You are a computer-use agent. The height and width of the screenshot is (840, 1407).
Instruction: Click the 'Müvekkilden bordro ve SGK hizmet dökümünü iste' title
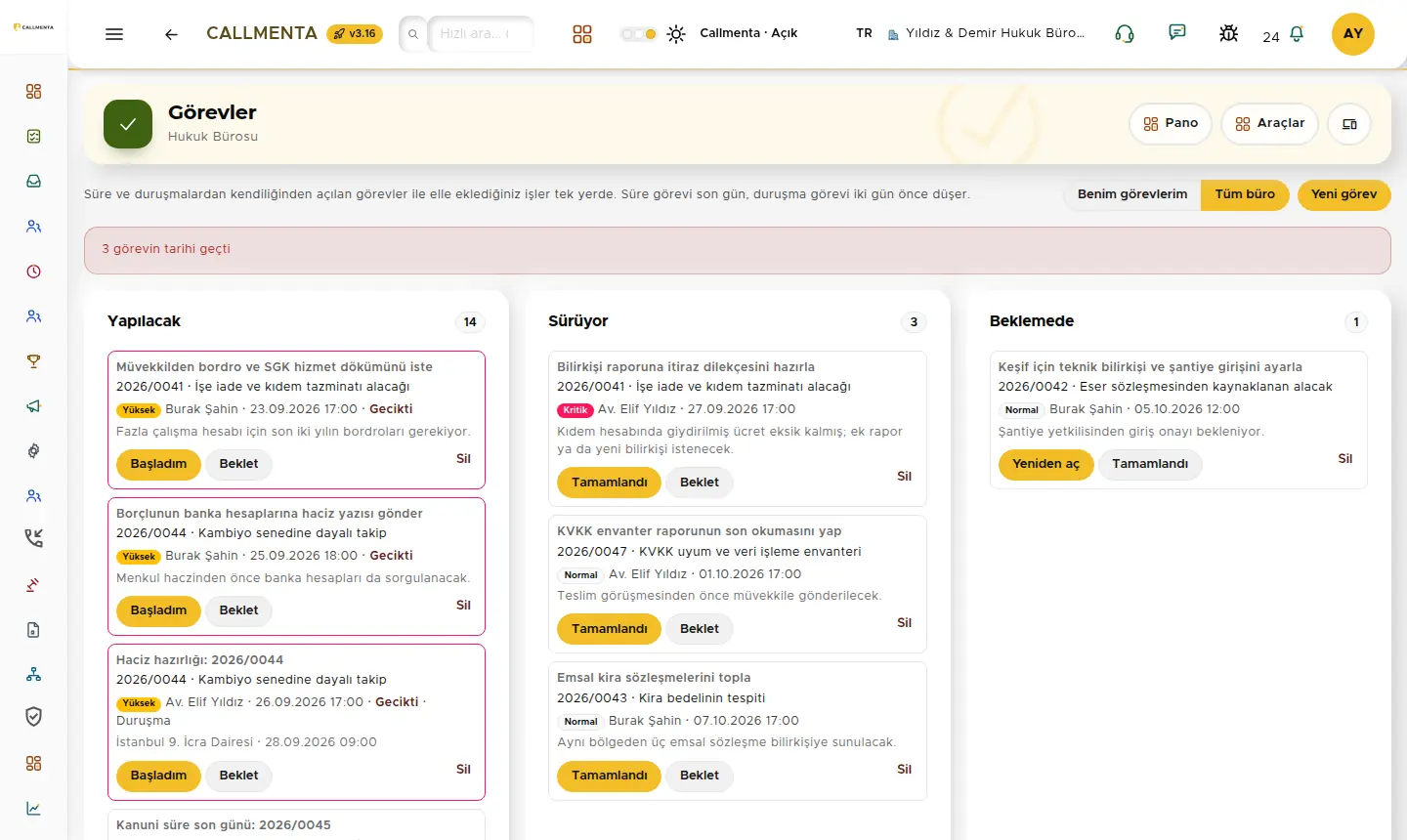[275, 367]
